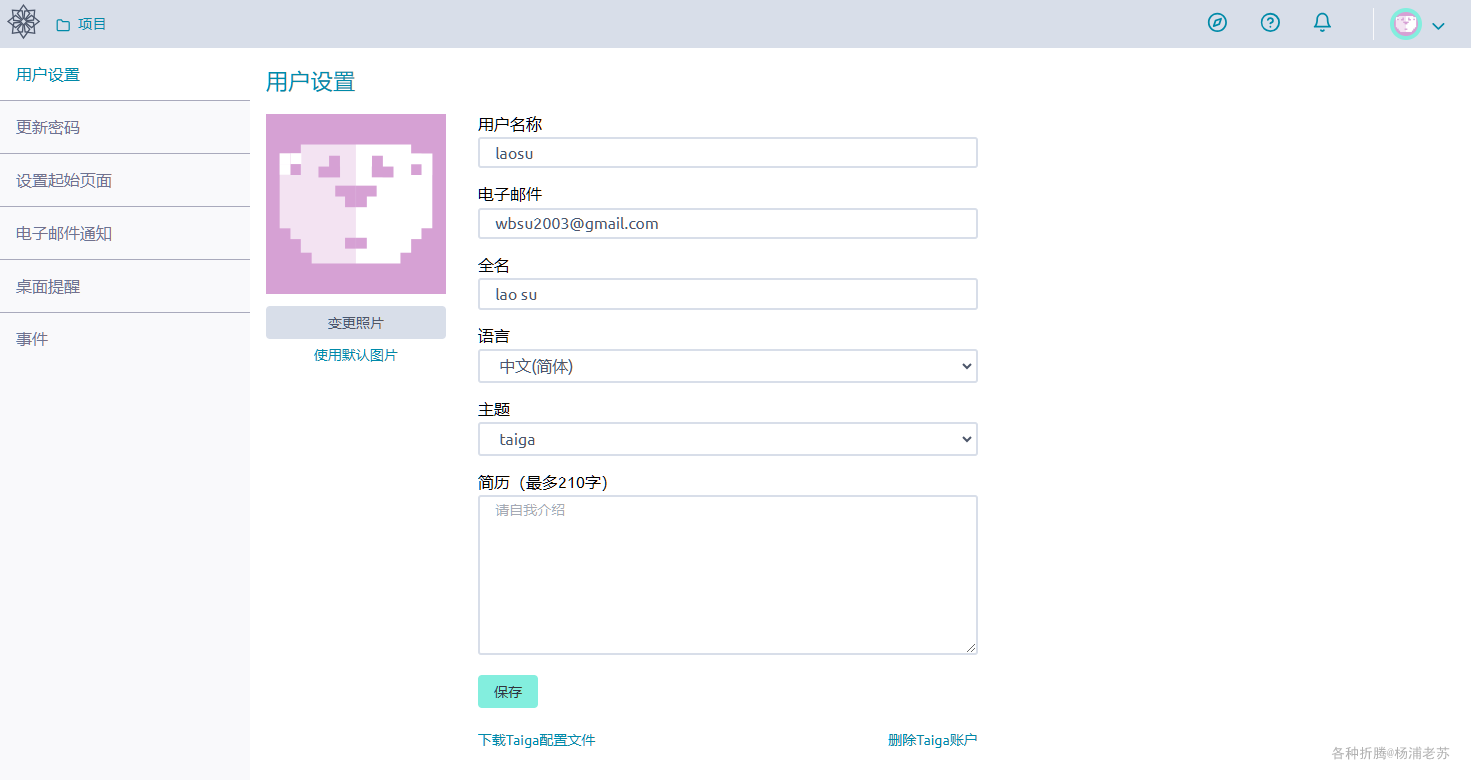Expand the user menu chevron
The image size is (1471, 780).
(1438, 26)
